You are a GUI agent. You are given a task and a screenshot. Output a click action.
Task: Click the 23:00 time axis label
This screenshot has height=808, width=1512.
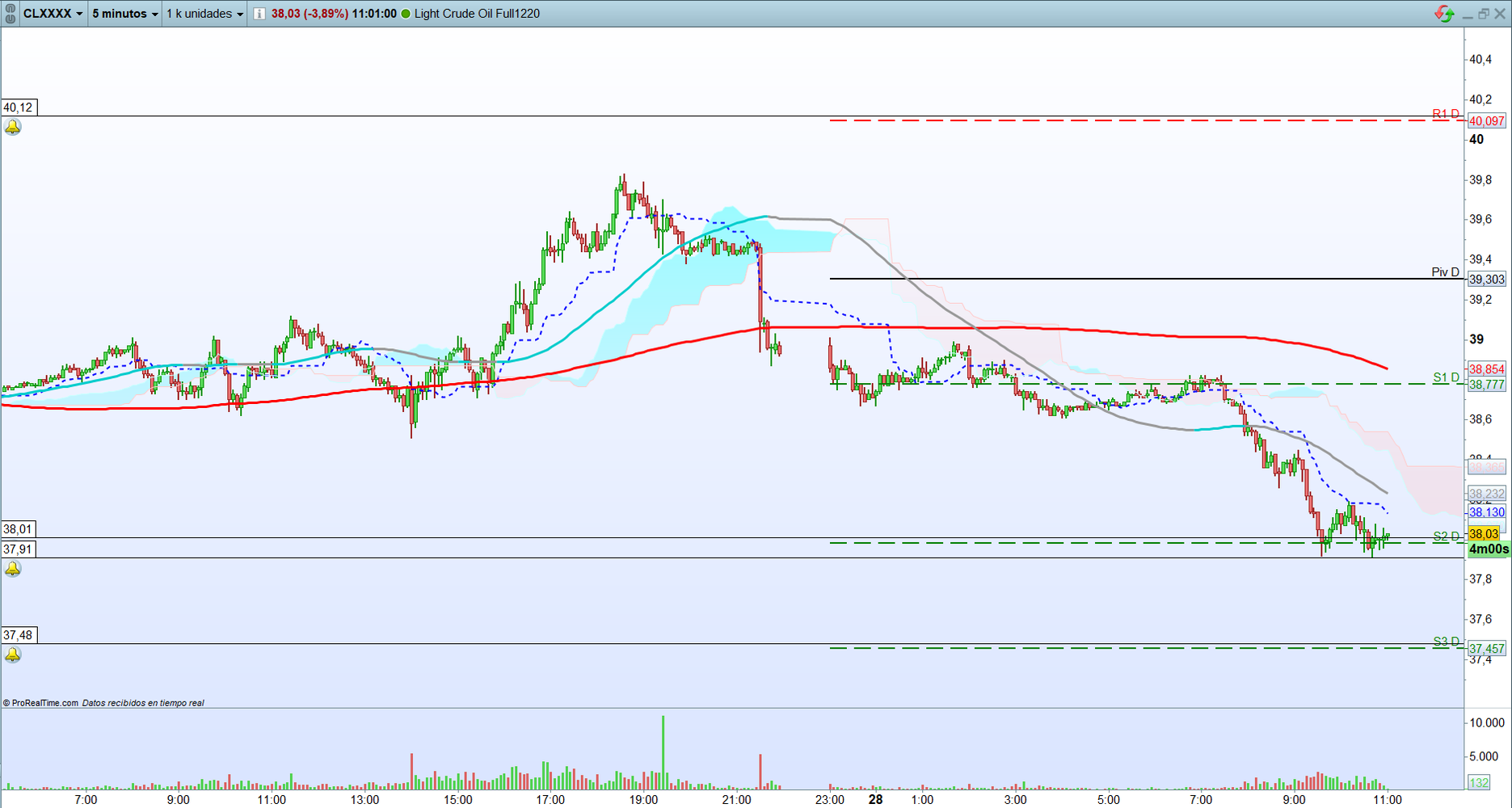830,800
